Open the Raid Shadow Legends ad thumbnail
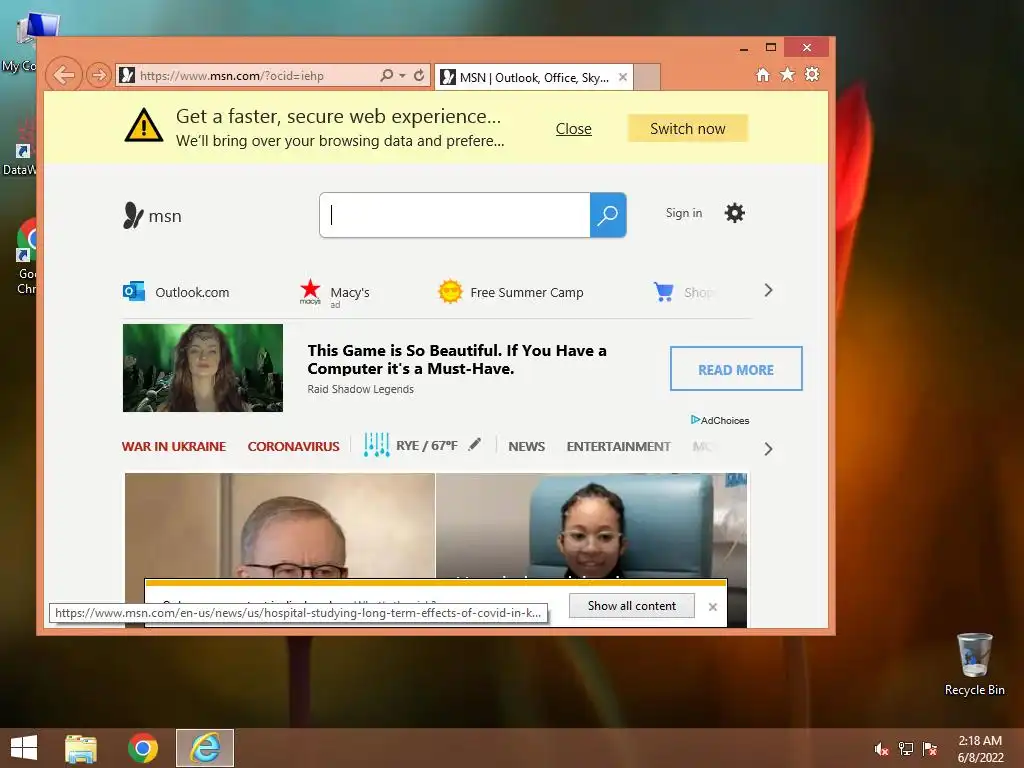 click(203, 368)
